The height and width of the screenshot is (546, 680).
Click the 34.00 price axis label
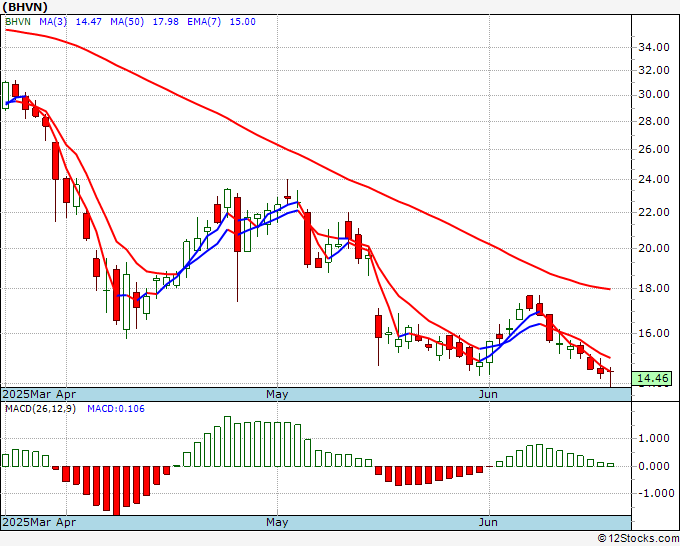pyautogui.click(x=654, y=47)
